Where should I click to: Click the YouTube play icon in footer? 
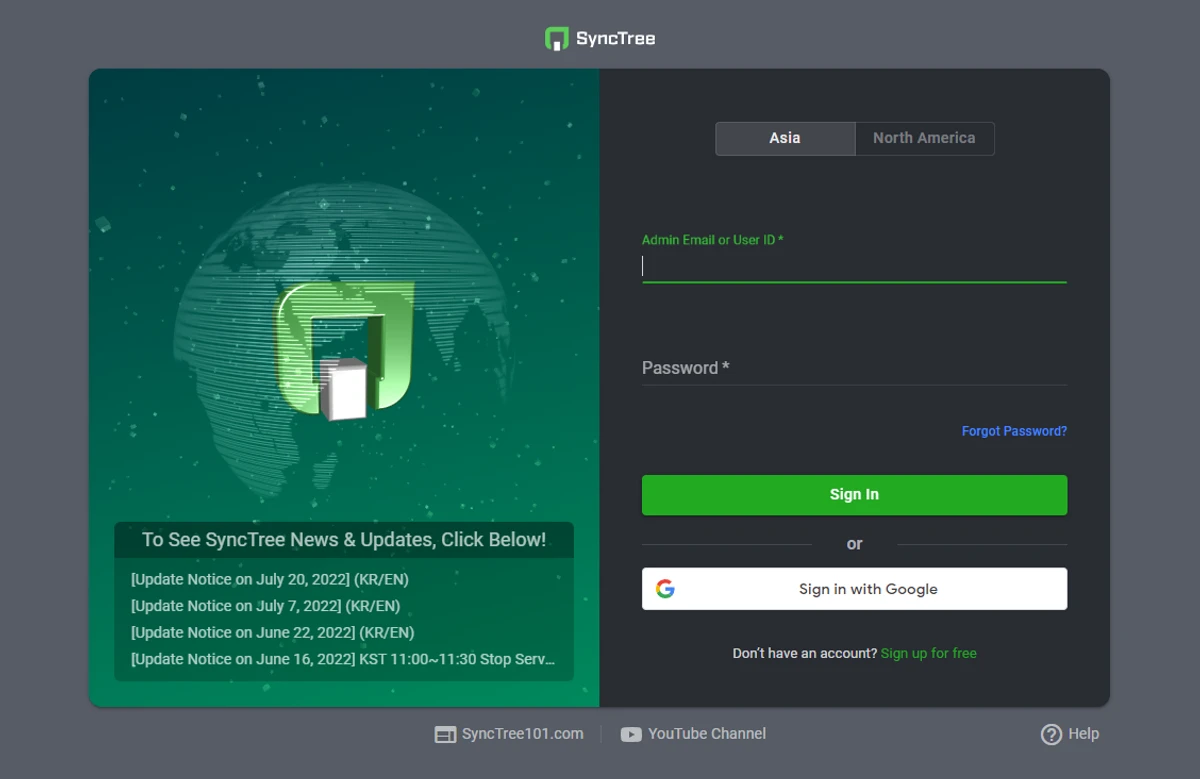click(631, 734)
